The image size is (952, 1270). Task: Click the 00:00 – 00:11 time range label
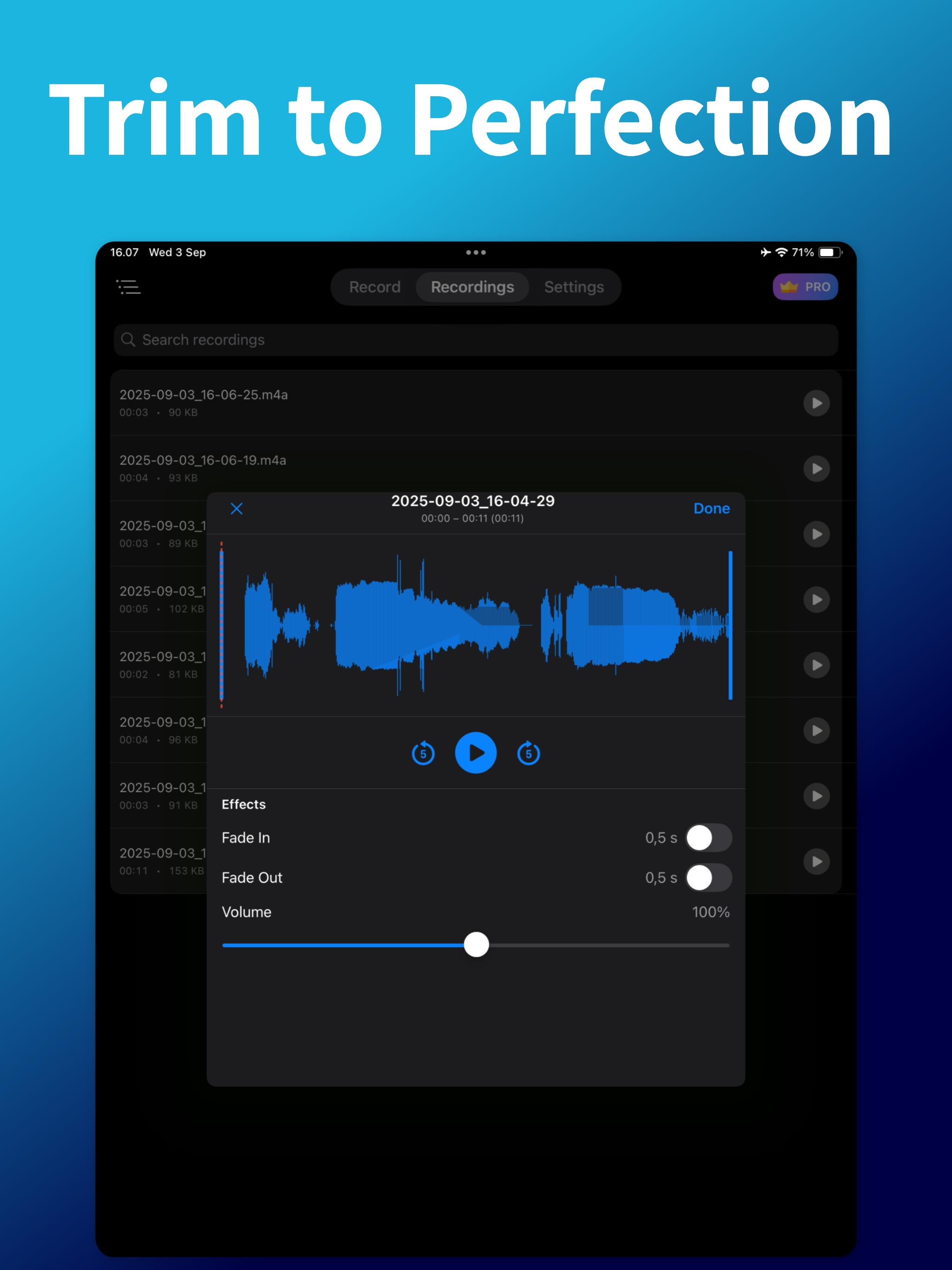coord(473,518)
